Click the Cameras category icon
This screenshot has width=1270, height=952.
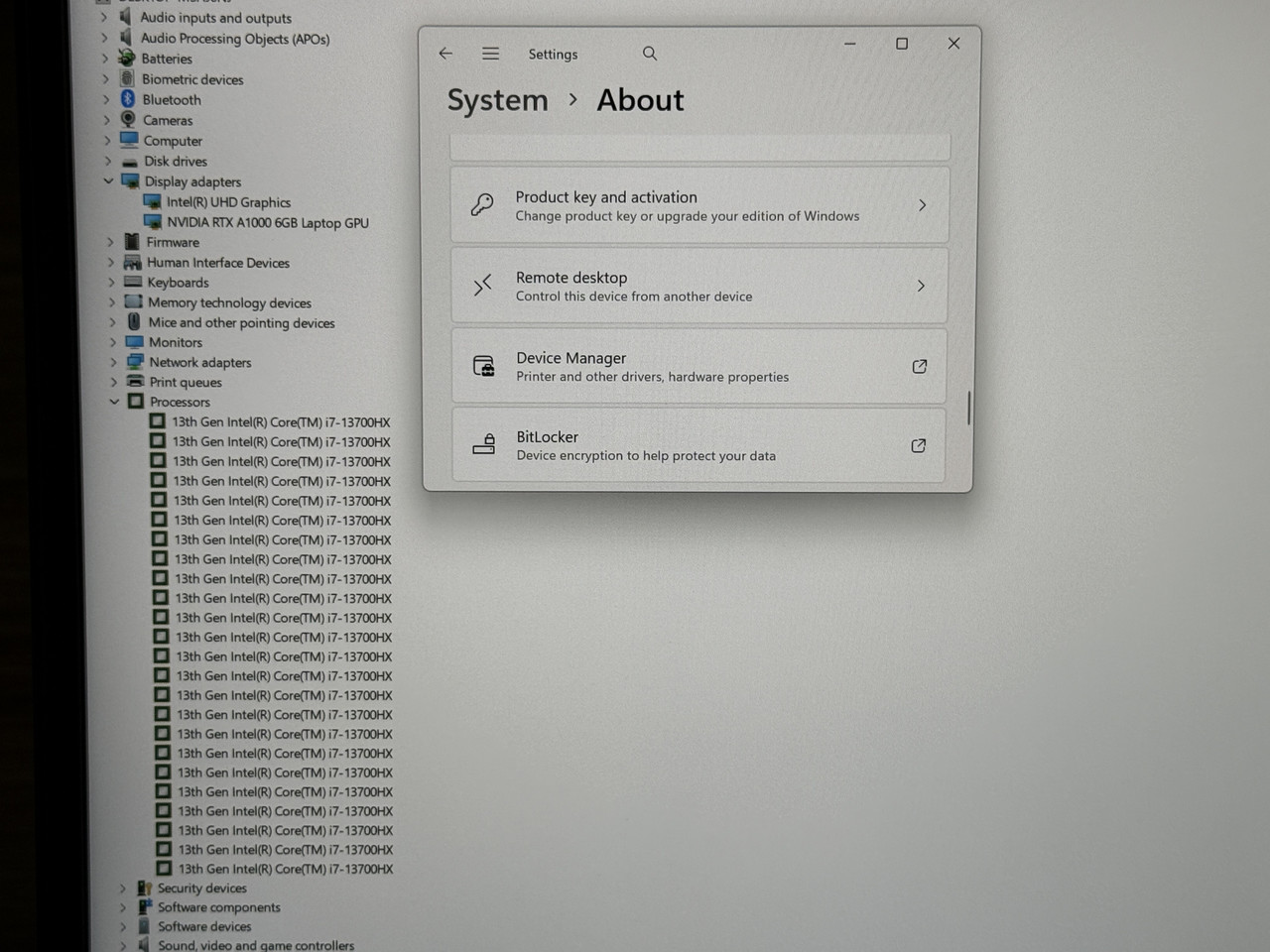click(128, 120)
